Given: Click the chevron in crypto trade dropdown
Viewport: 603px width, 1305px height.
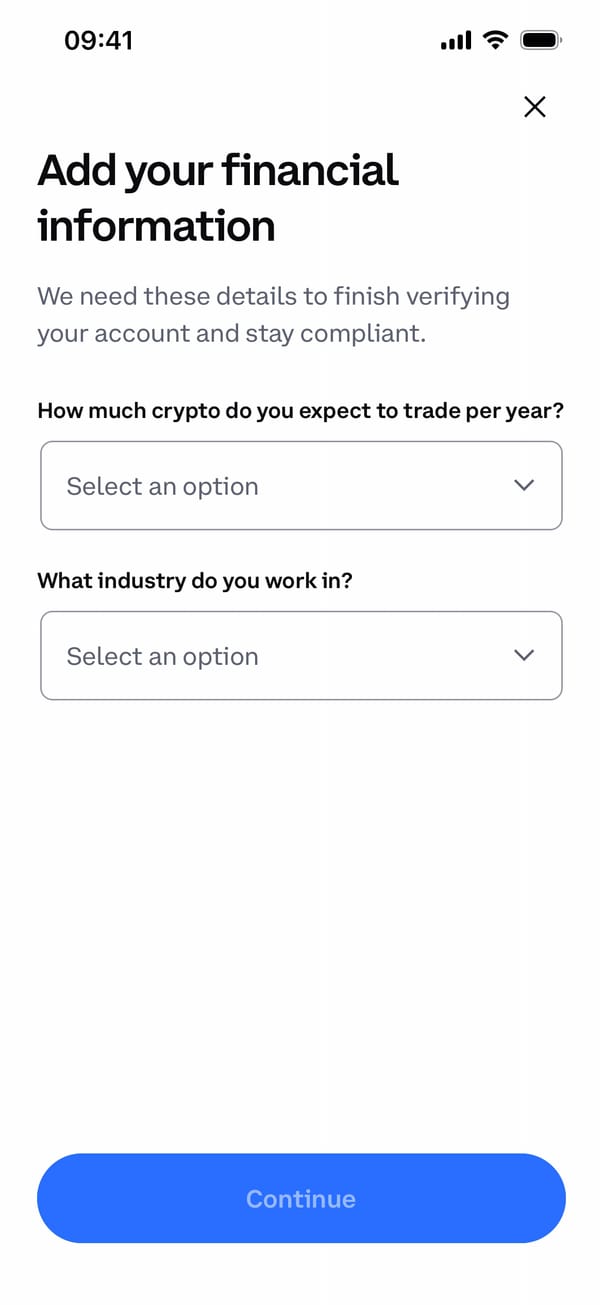Looking at the screenshot, I should pos(523,486).
